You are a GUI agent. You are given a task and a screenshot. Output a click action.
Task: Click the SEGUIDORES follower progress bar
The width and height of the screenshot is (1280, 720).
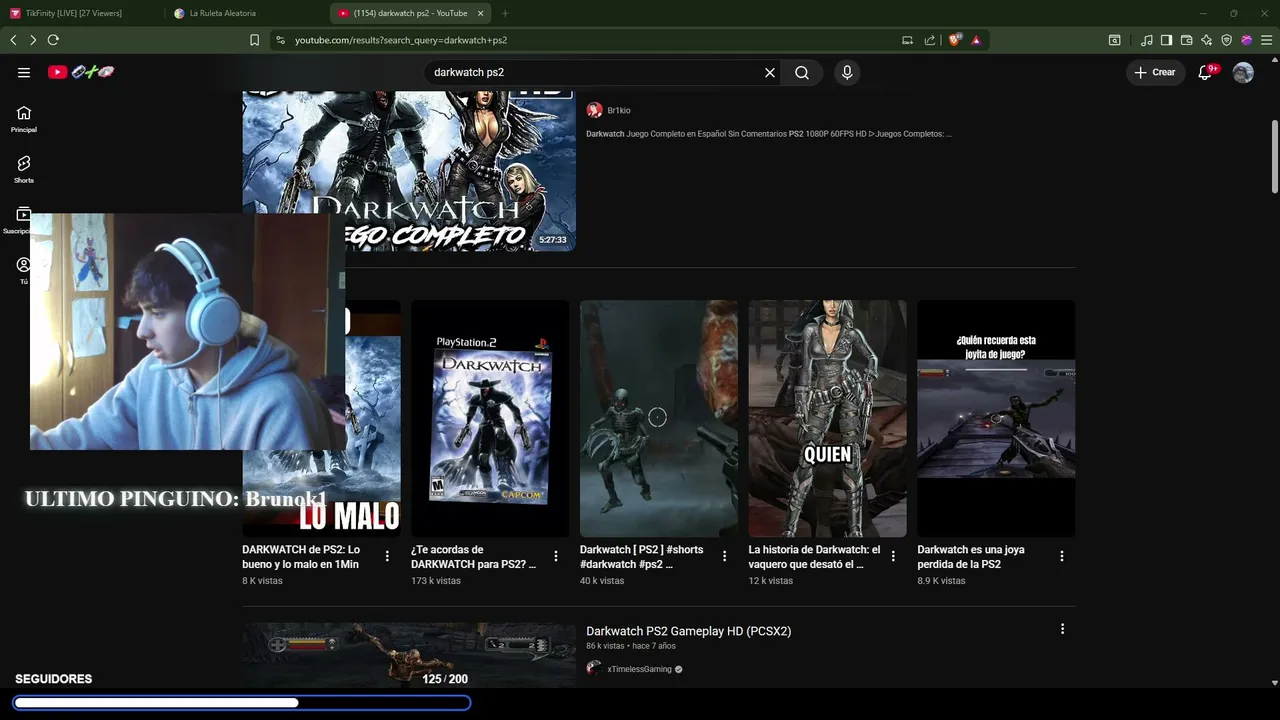(x=242, y=703)
